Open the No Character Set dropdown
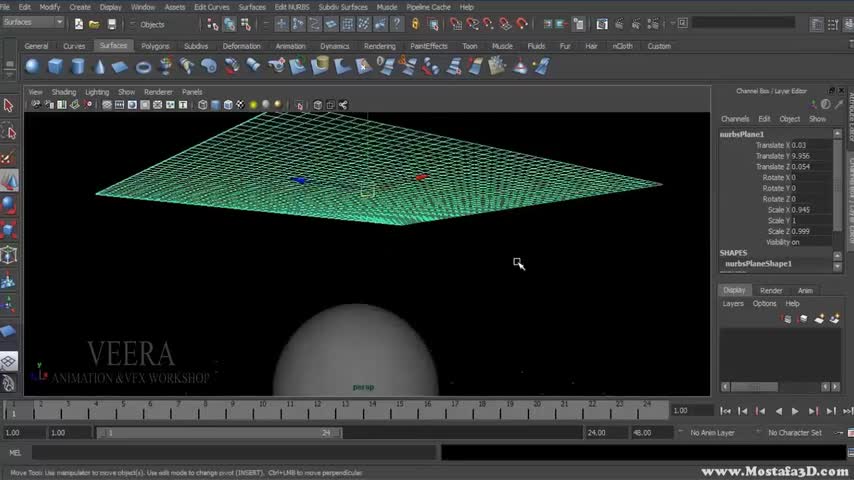Screen dimensions: 854x480 (x=795, y=433)
